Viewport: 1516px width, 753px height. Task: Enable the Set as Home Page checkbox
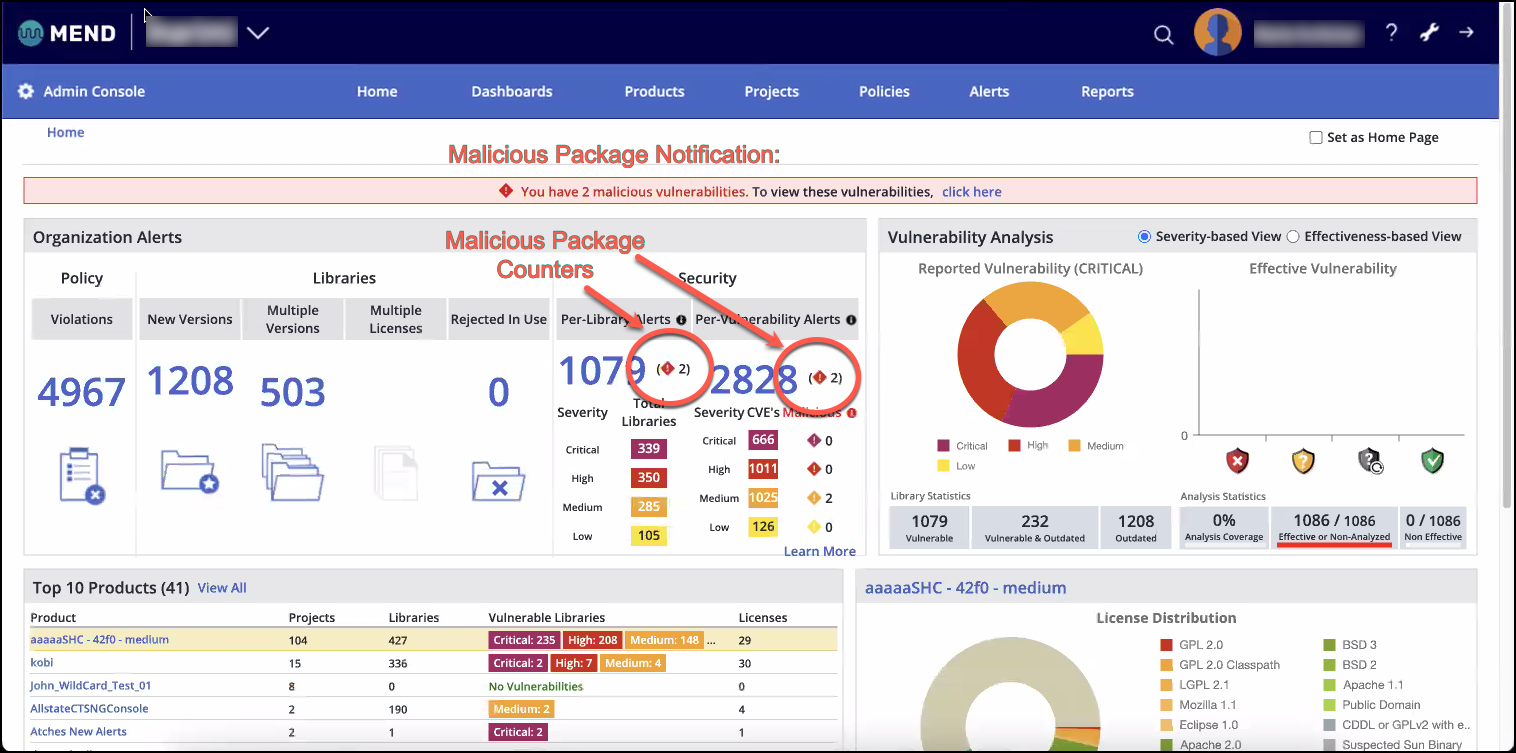[x=1316, y=138]
